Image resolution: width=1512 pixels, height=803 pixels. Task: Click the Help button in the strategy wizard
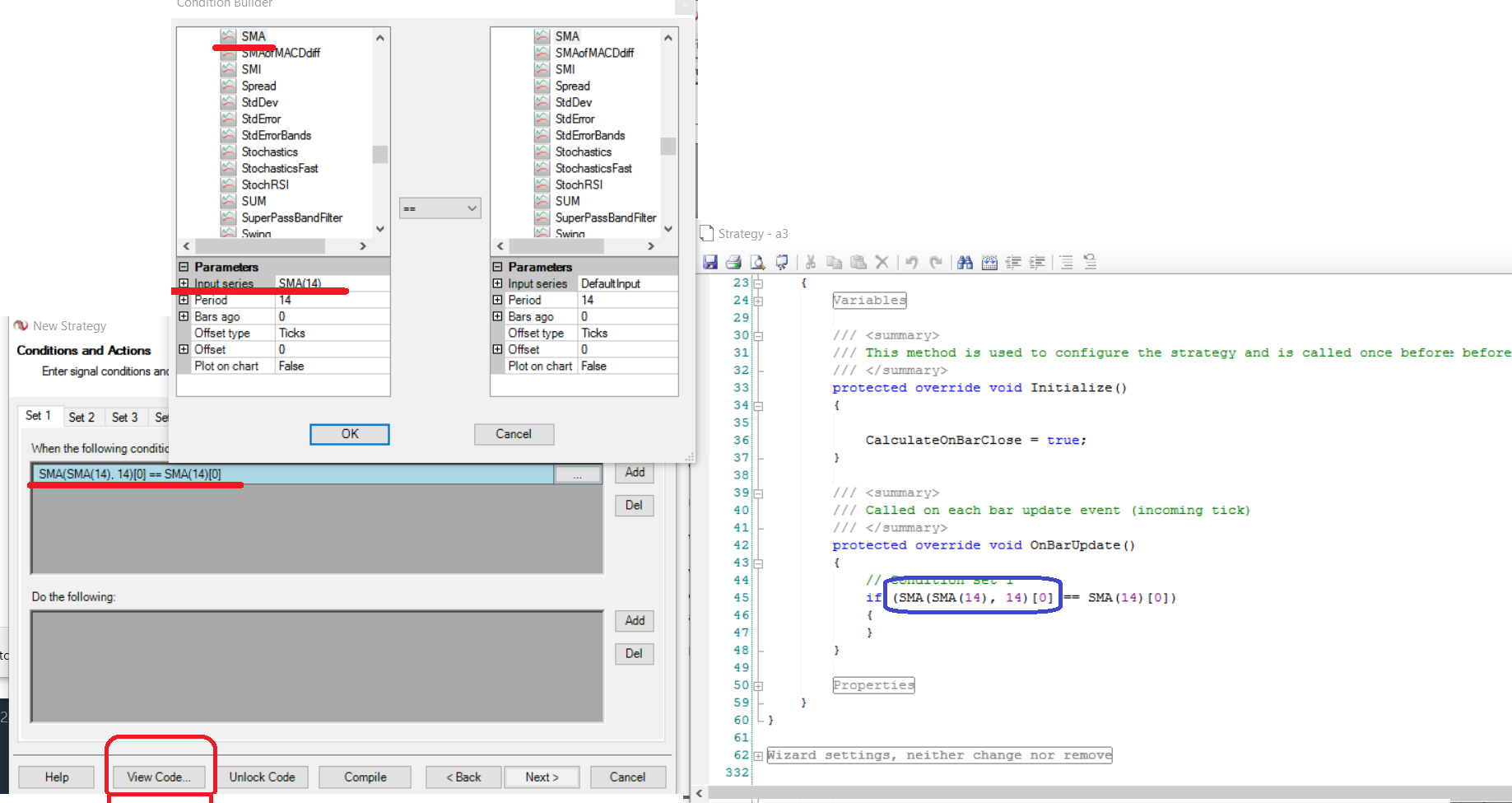click(x=57, y=777)
